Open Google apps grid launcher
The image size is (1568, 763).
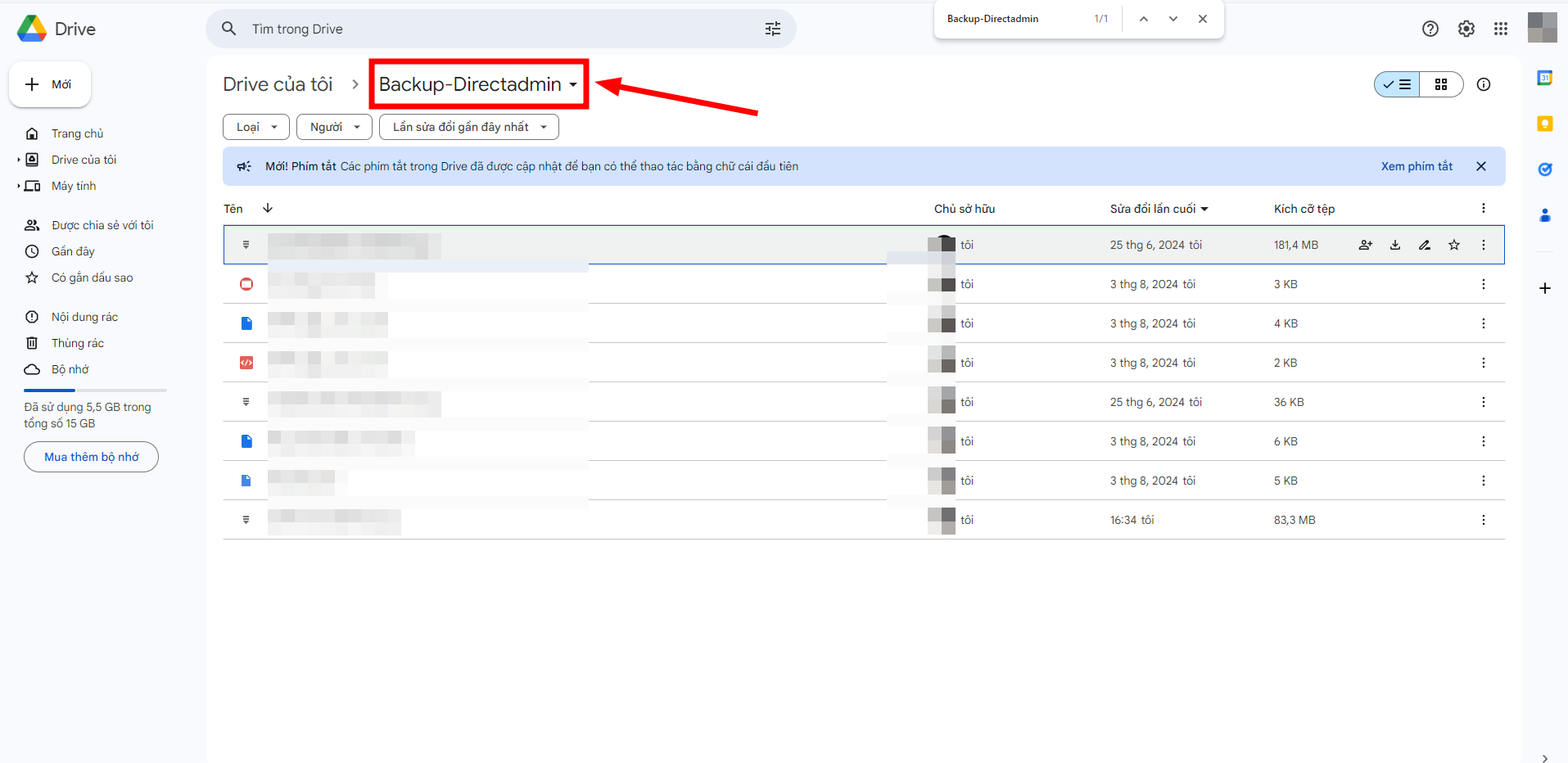click(x=1501, y=29)
